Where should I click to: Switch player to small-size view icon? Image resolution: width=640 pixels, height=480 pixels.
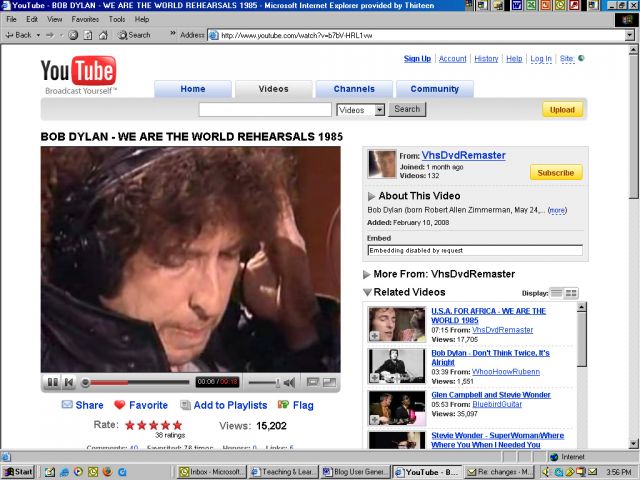(313, 382)
